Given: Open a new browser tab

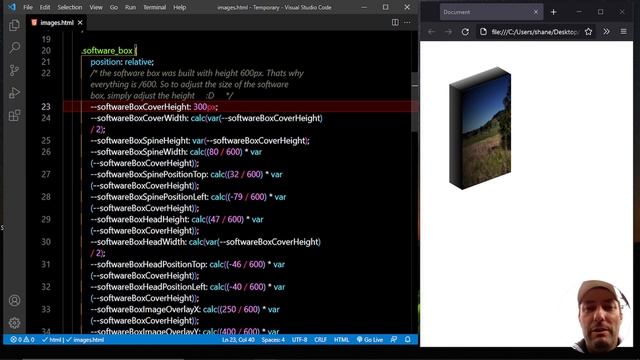Looking at the screenshot, I should pos(553,12).
